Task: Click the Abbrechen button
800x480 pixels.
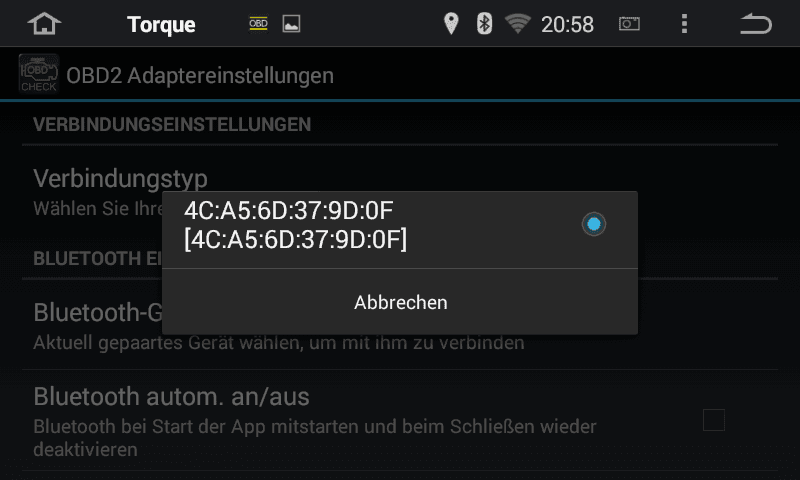Action: coord(400,302)
